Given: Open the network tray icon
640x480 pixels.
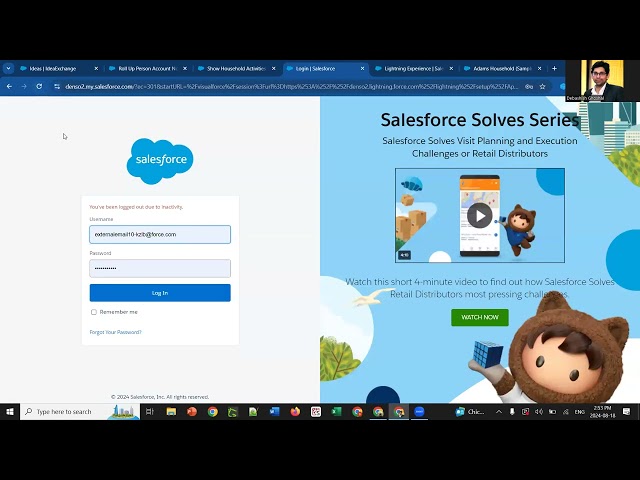Looking at the screenshot, I should point(566,412).
